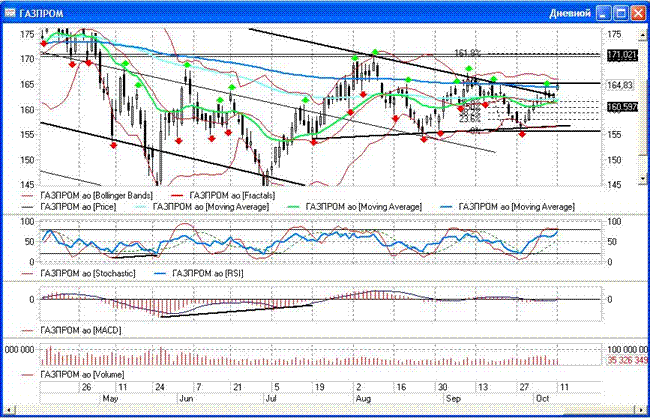Click the date label 5 on time axis
The height and width of the screenshot is (418, 650).
(277, 387)
